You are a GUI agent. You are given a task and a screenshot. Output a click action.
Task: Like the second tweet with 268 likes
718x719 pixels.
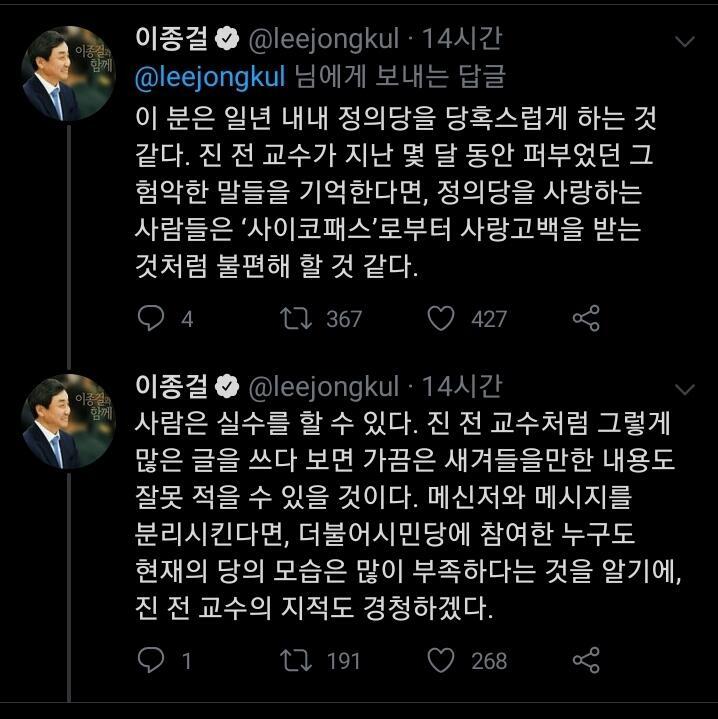point(441,660)
